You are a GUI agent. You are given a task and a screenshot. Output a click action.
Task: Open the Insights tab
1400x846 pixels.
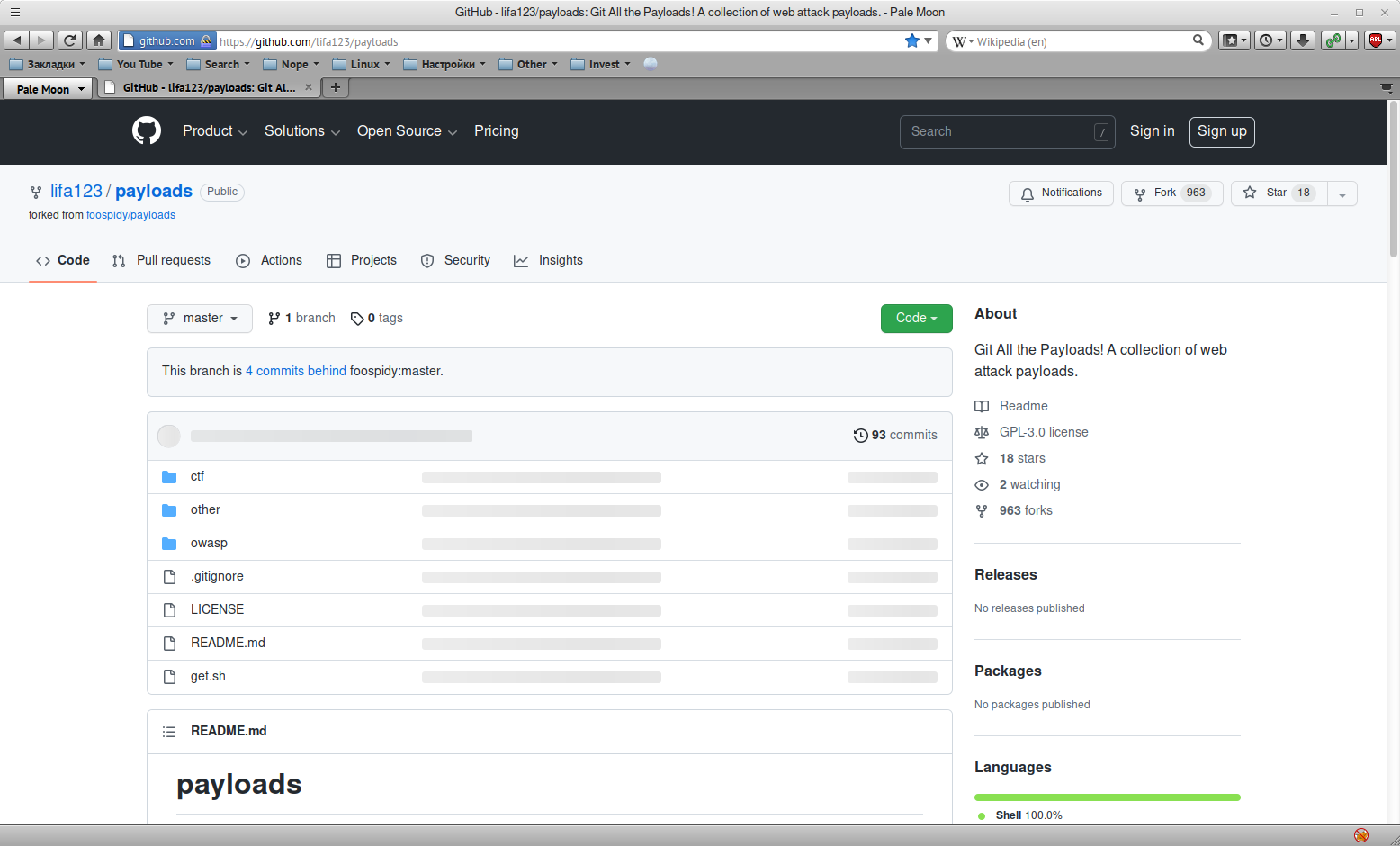[548, 261]
